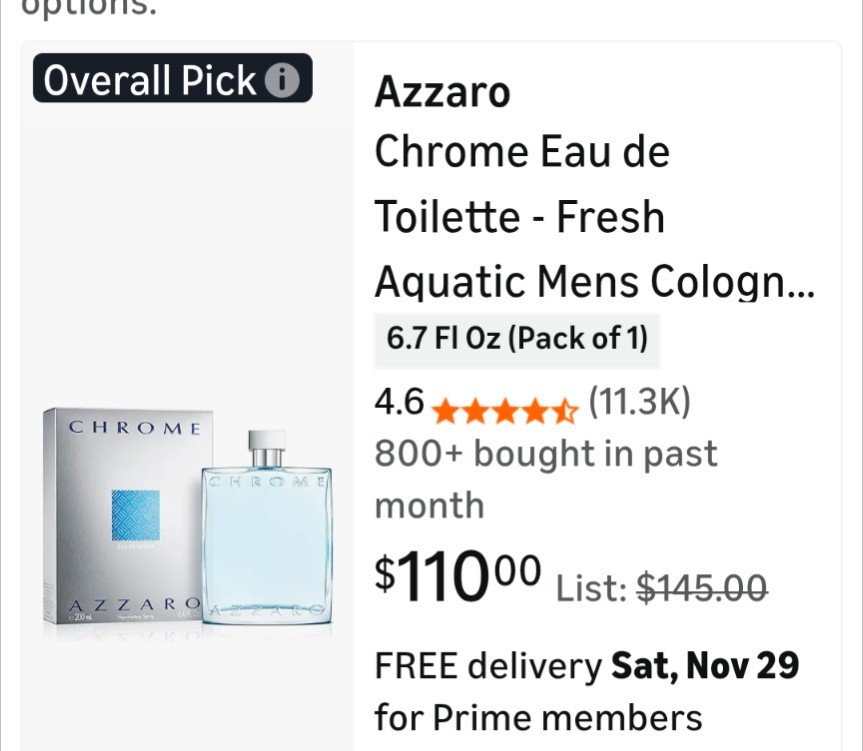Click the silver Chrome box in product image
Viewport: 863px width, 751px height.
[x=127, y=515]
